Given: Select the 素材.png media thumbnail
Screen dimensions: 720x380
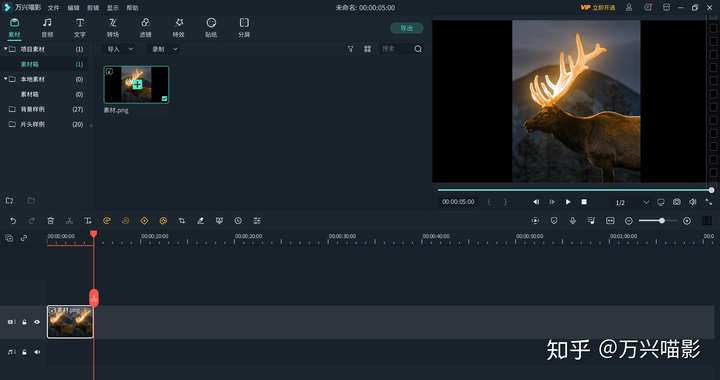Looking at the screenshot, I should click(x=136, y=84).
